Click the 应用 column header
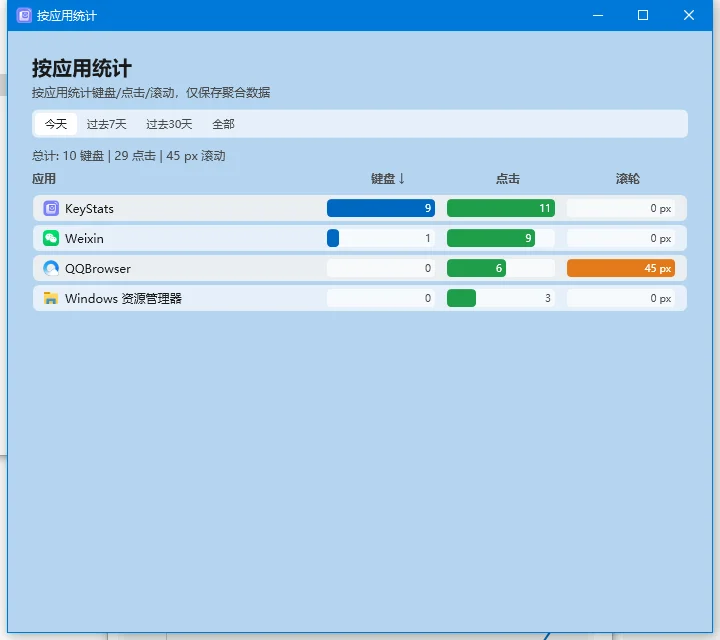This screenshot has height=640, width=720. pyautogui.click(x=44, y=179)
